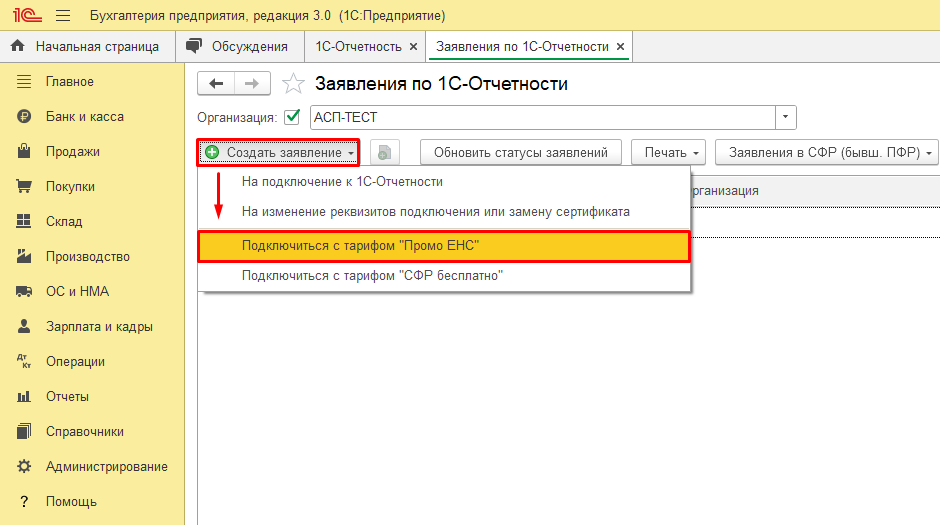Select На подключение к 1С-Отчетности
This screenshot has height=525, width=940.
tap(444, 182)
